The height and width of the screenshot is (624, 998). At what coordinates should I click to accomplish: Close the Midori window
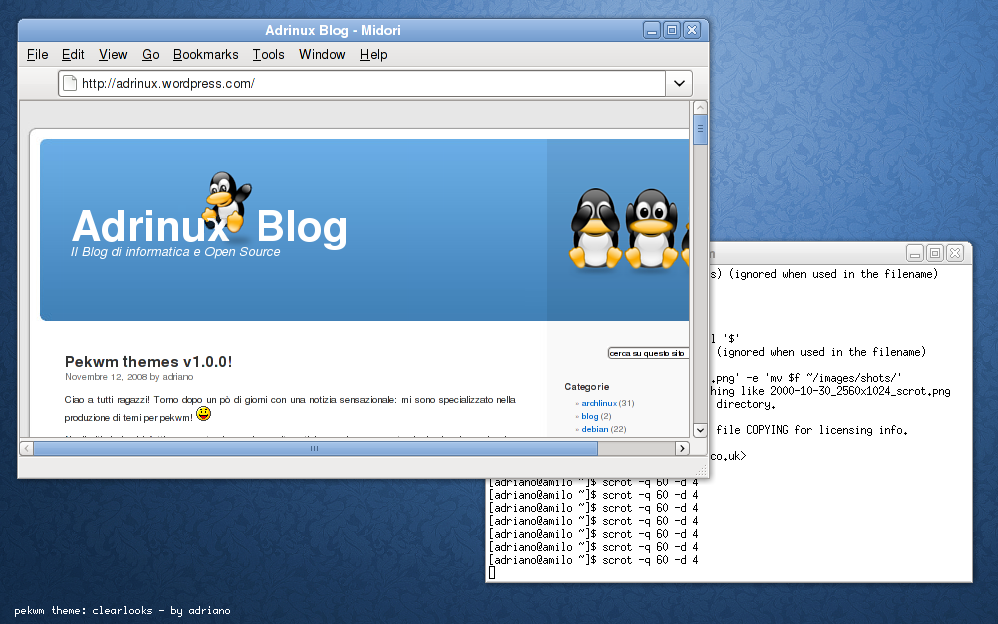(x=692, y=30)
